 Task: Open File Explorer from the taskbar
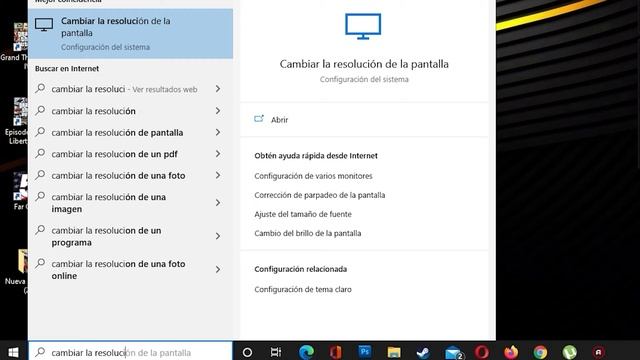pos(394,352)
